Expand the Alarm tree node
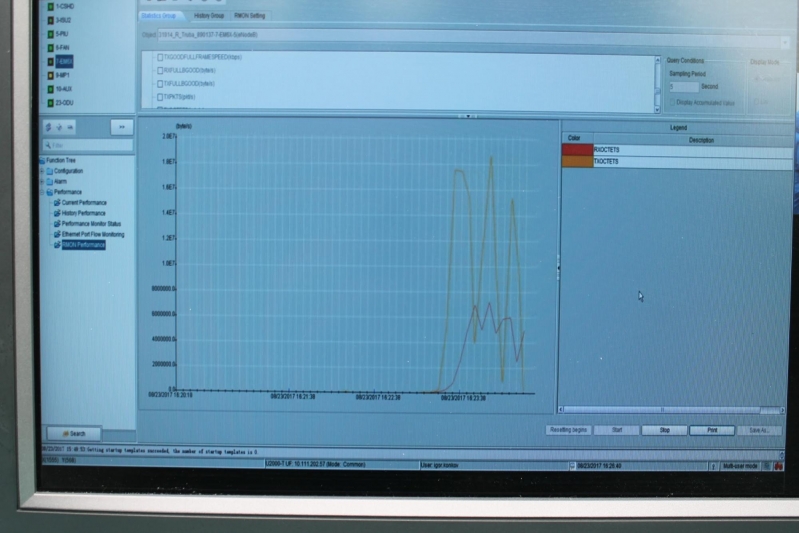799x533 pixels. (42, 181)
